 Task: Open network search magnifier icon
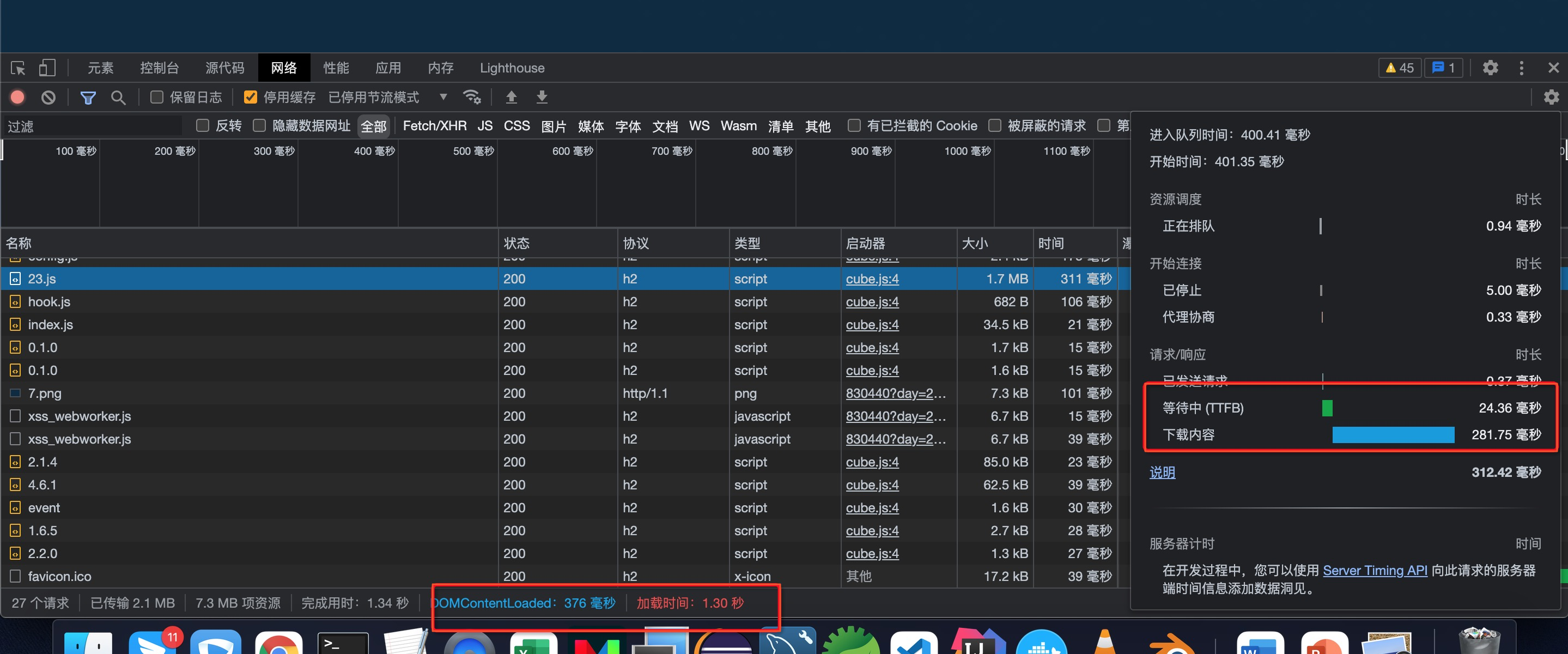(x=118, y=98)
